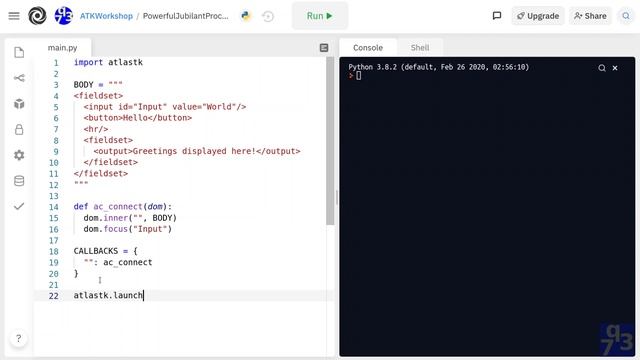Viewport: 640px width, 360px height.
Task: Run the program with Run button
Action: click(x=320, y=16)
